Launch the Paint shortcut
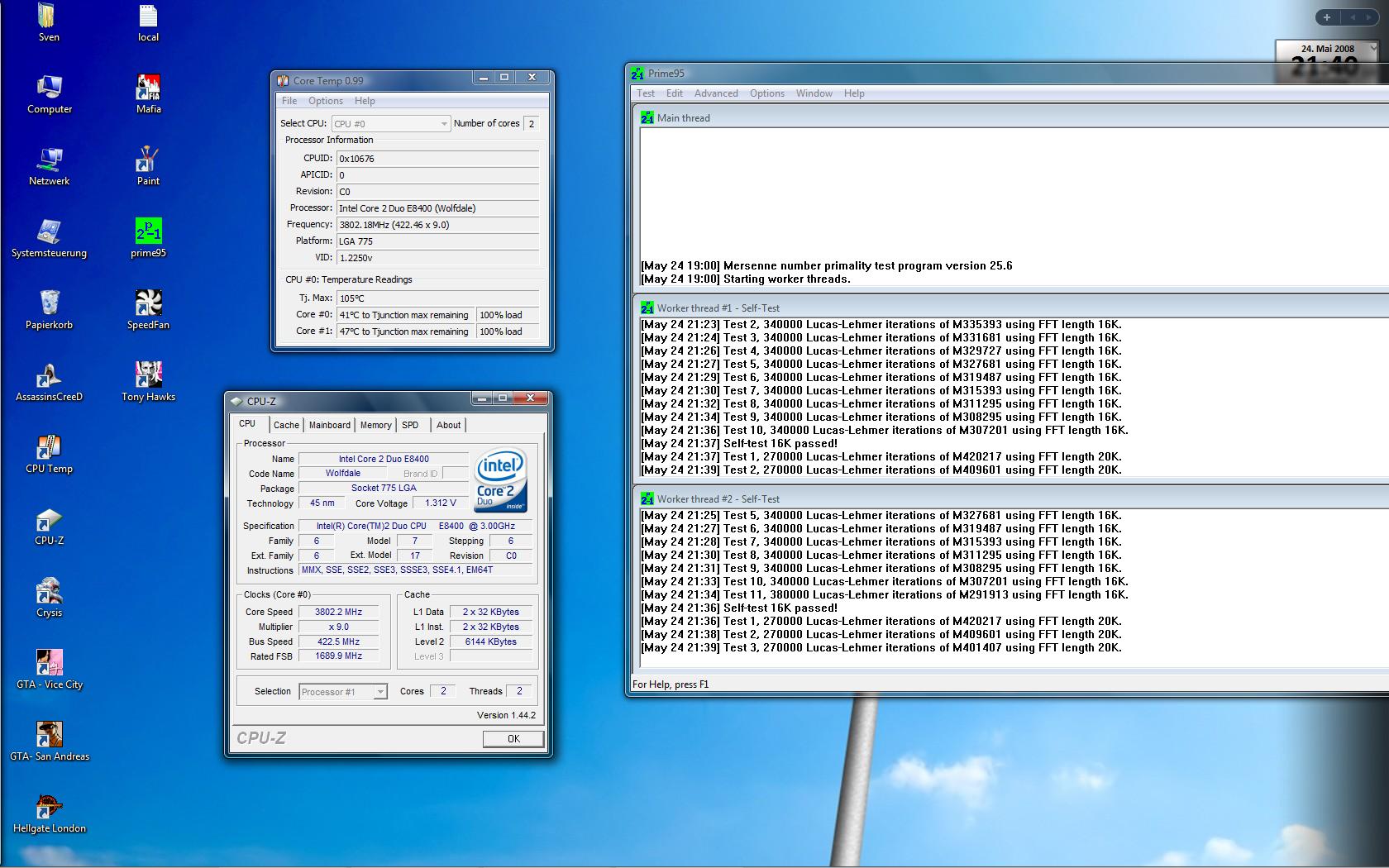Screen dimensions: 1389x868 pos(149,166)
